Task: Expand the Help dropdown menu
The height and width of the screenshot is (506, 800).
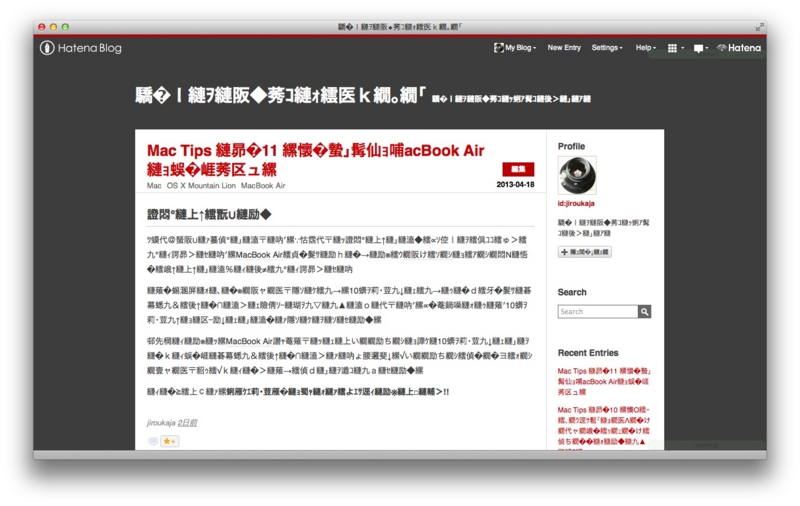Action: coord(645,47)
